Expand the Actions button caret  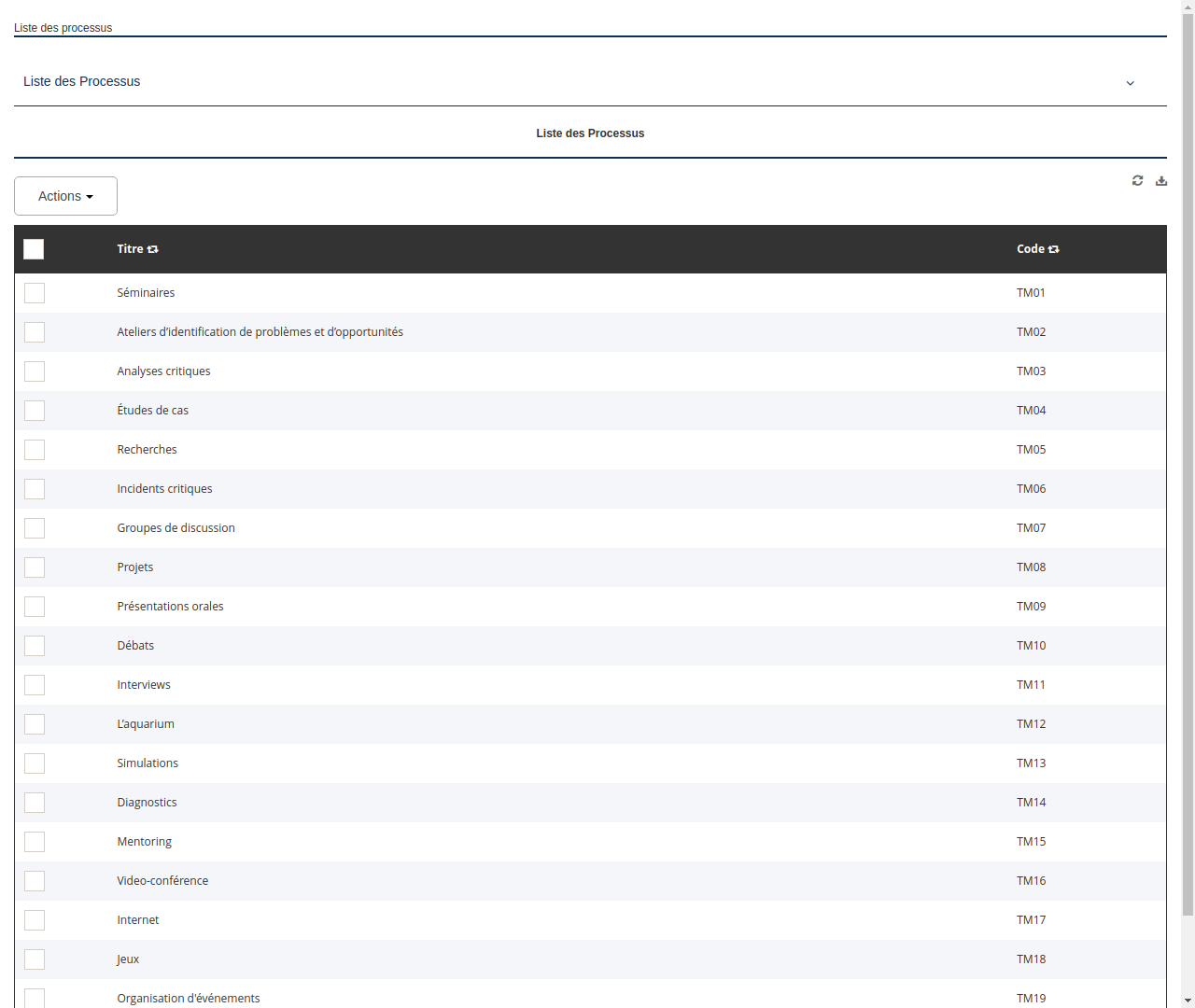click(x=91, y=196)
